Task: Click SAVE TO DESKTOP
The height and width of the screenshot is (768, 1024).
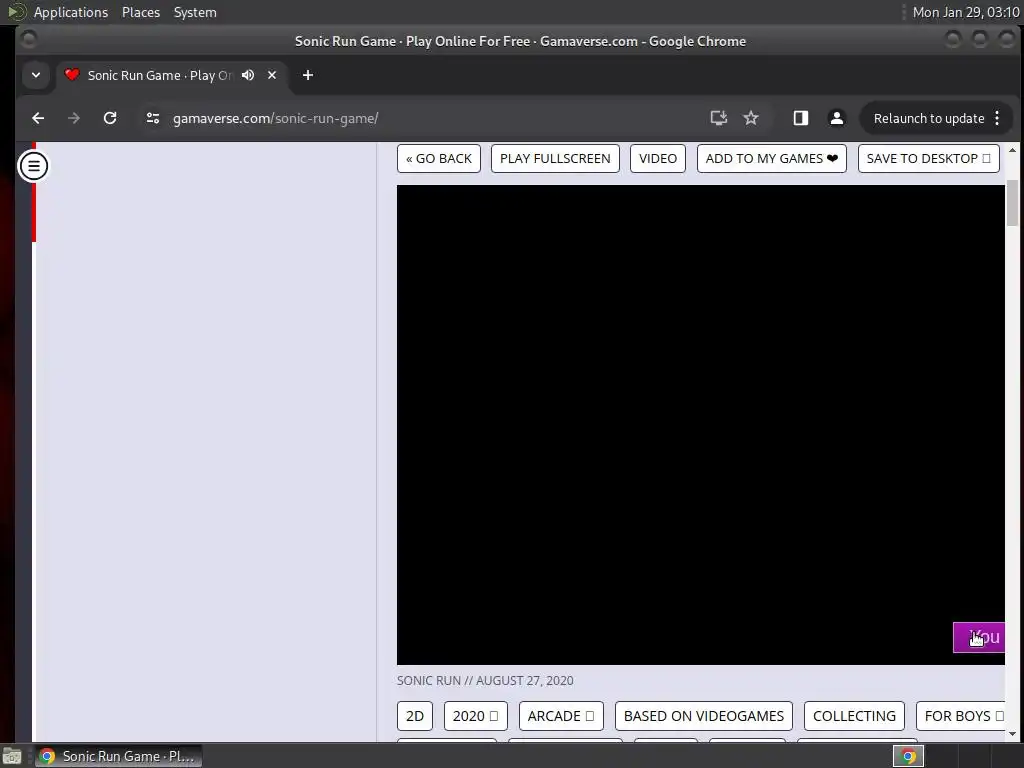Action: [929, 159]
